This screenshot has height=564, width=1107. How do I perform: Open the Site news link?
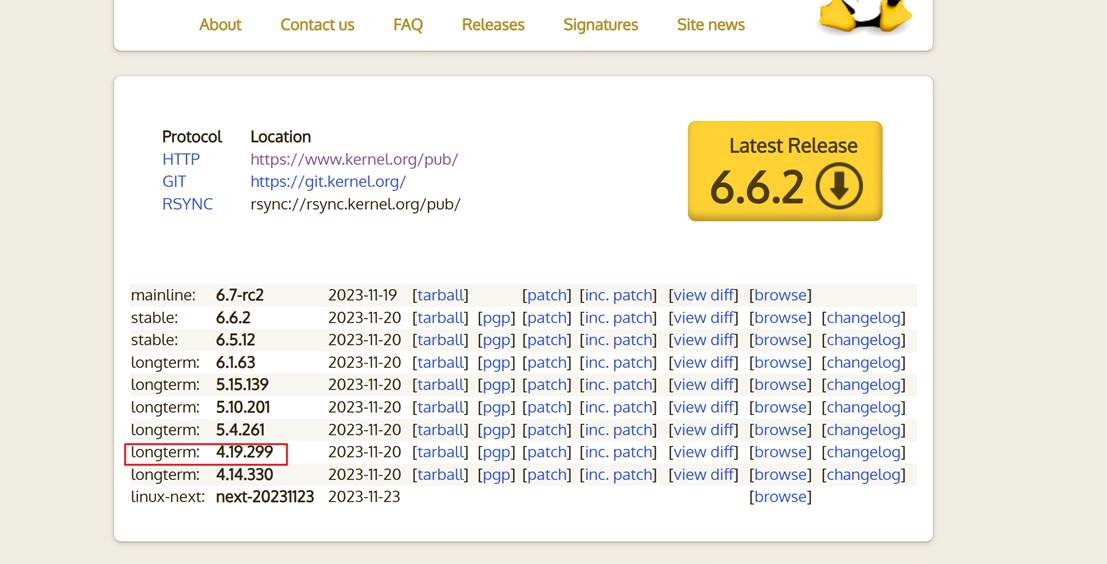click(x=710, y=25)
